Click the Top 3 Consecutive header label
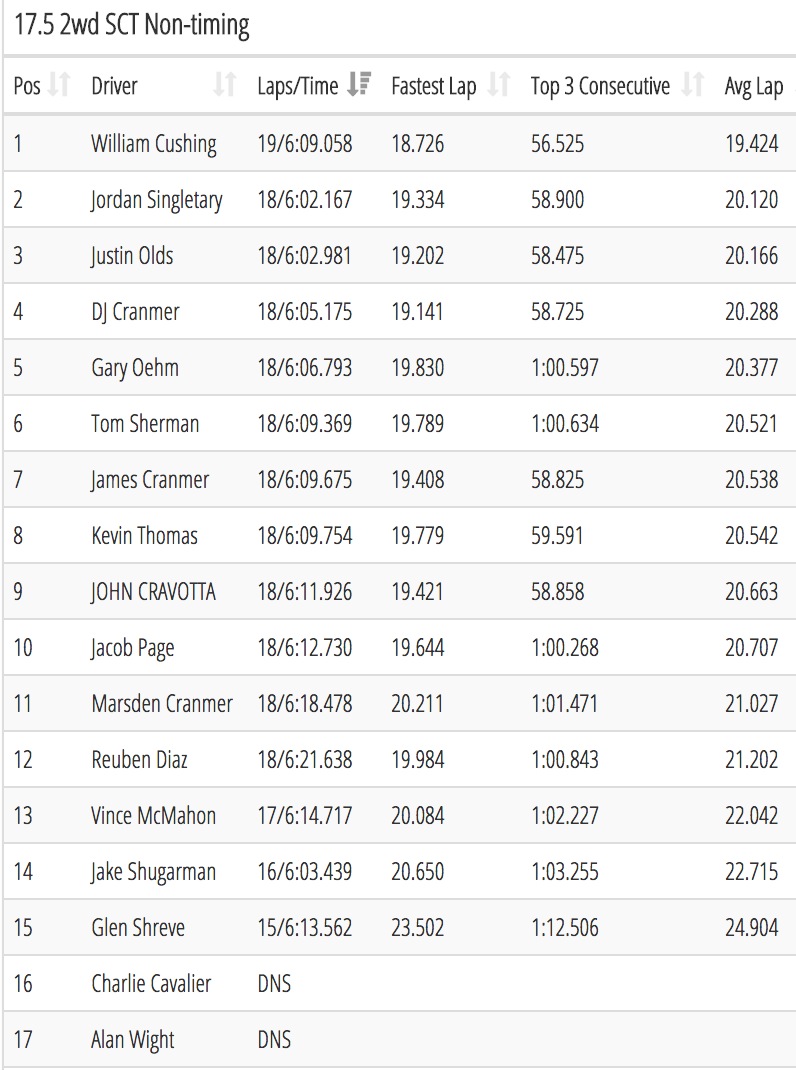The width and height of the screenshot is (796, 1070). 600,86
